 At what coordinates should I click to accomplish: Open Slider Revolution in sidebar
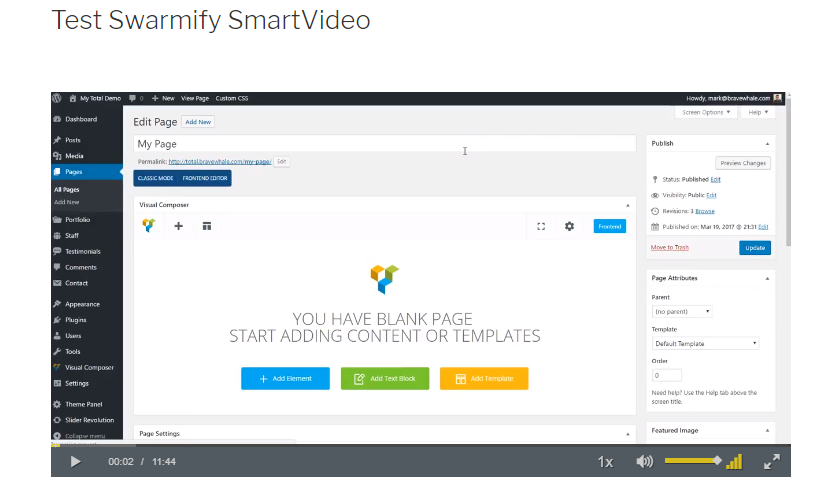(89, 420)
